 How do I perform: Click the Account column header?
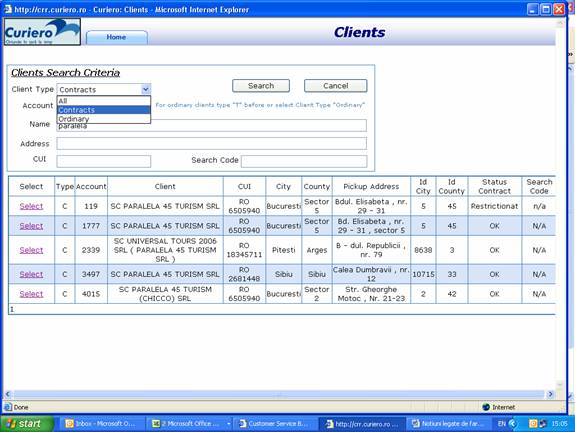[x=91, y=186]
